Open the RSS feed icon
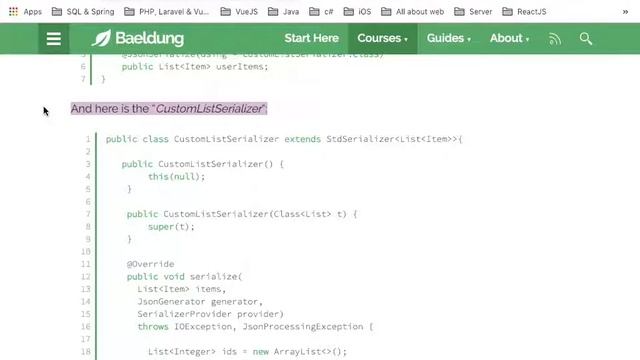This screenshot has height=360, width=640. click(555, 39)
